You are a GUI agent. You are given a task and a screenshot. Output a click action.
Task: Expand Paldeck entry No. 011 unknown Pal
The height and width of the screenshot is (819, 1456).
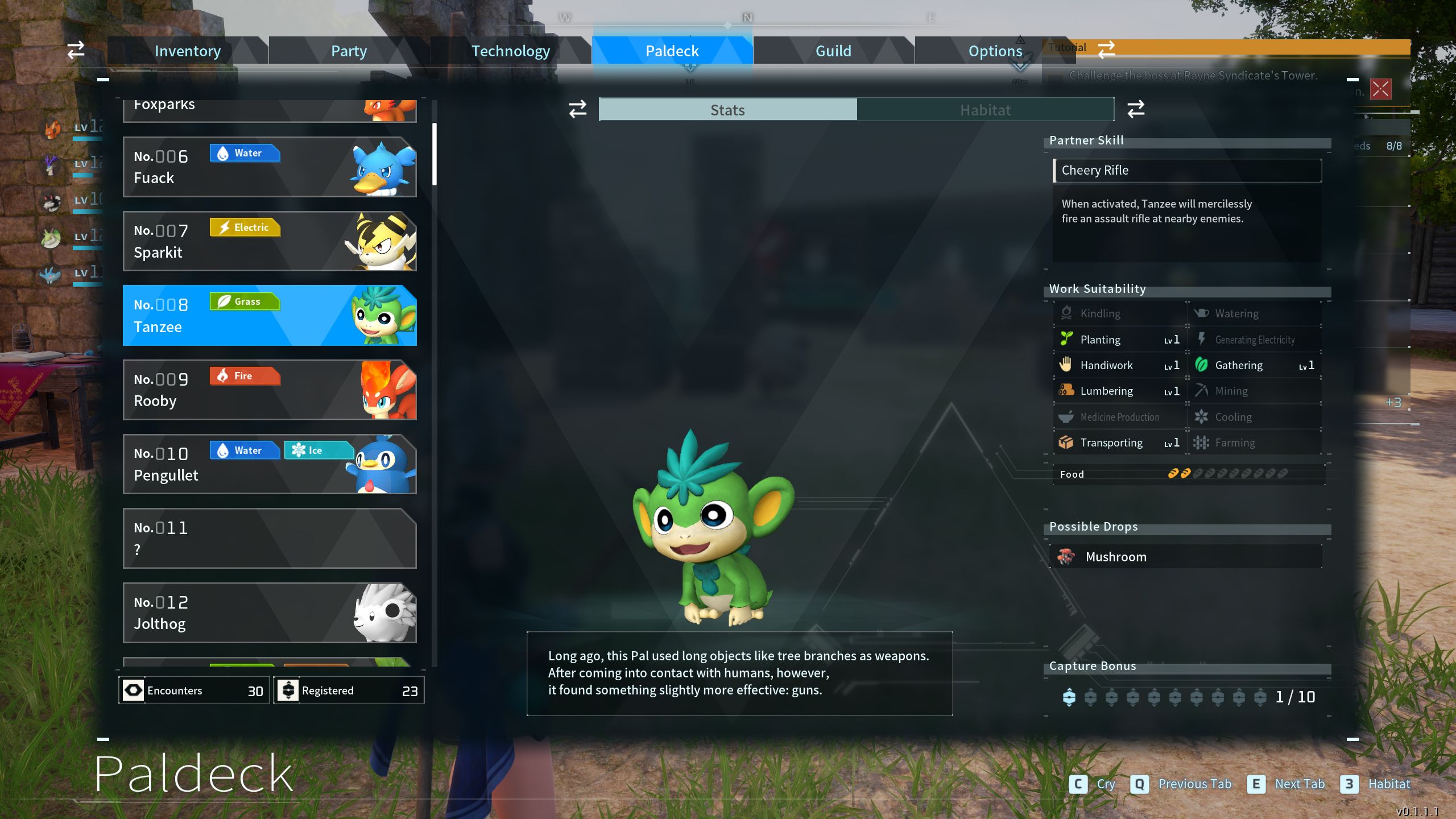click(x=270, y=537)
